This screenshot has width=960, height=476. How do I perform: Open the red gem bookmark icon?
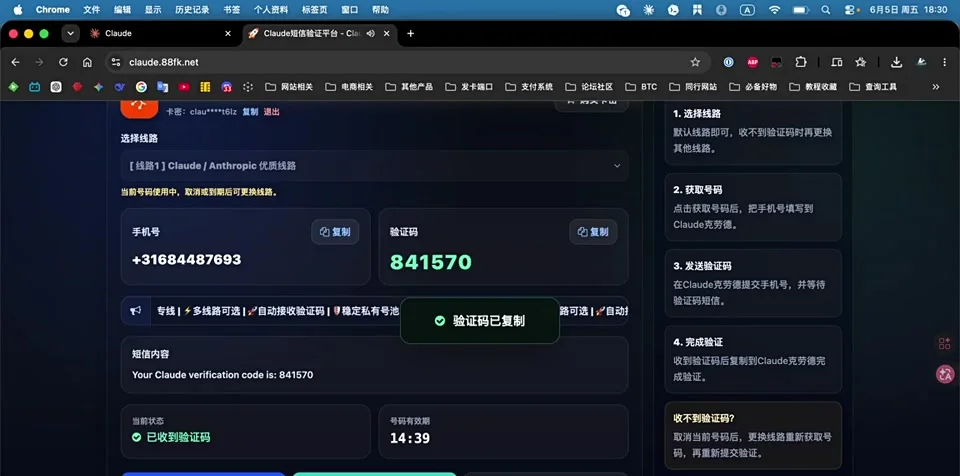[x=77, y=87]
